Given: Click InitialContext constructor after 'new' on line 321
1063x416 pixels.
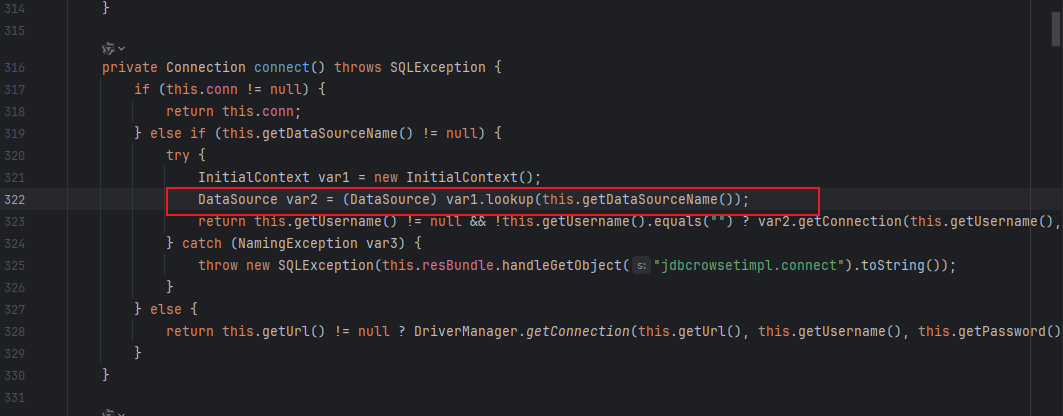Looking at the screenshot, I should [x=462, y=178].
